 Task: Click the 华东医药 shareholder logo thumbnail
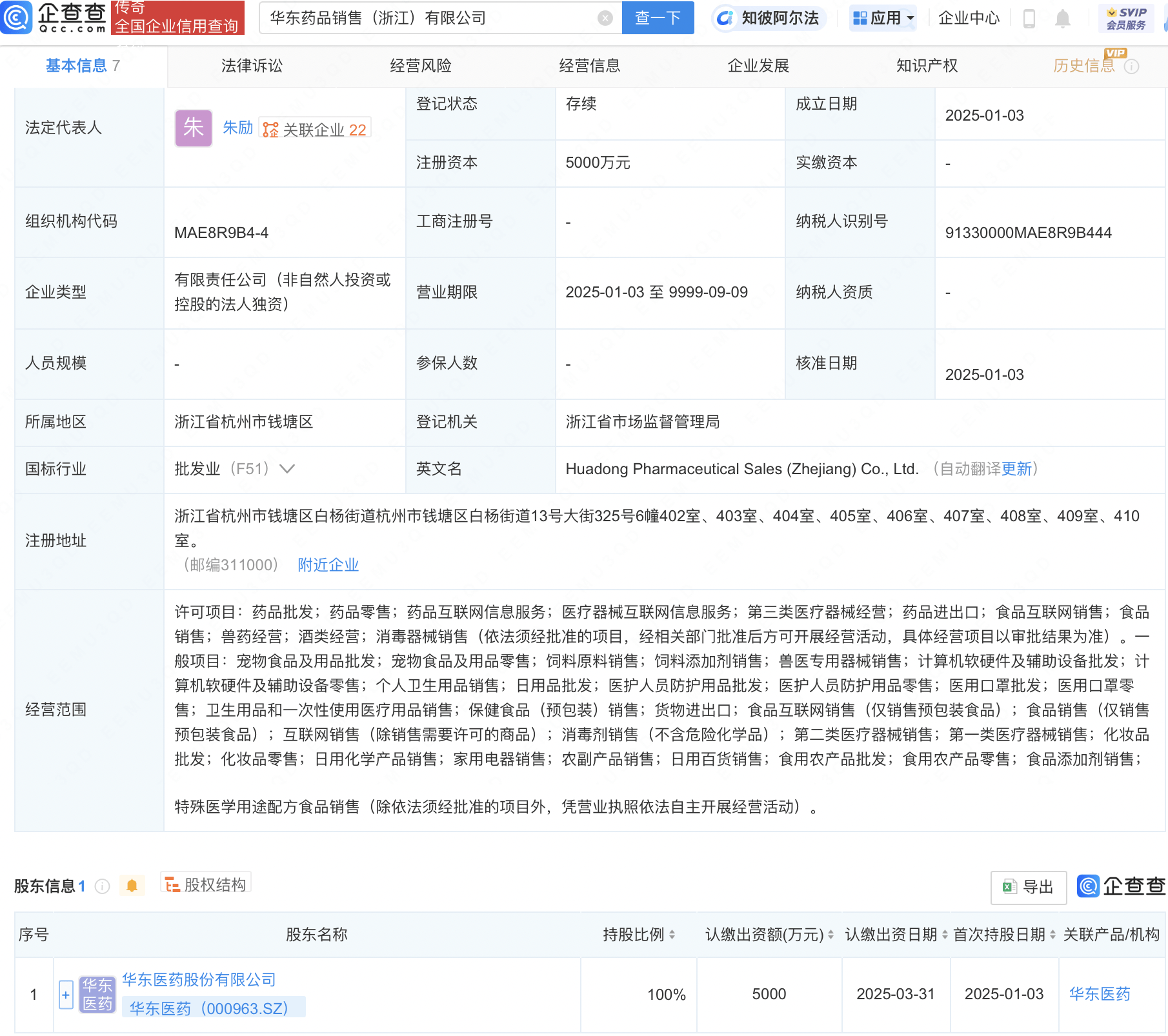point(97,995)
